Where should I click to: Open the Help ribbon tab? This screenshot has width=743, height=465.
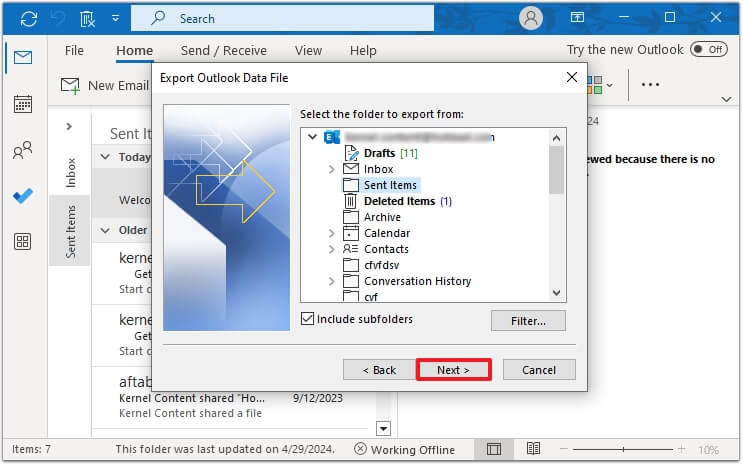(x=363, y=50)
